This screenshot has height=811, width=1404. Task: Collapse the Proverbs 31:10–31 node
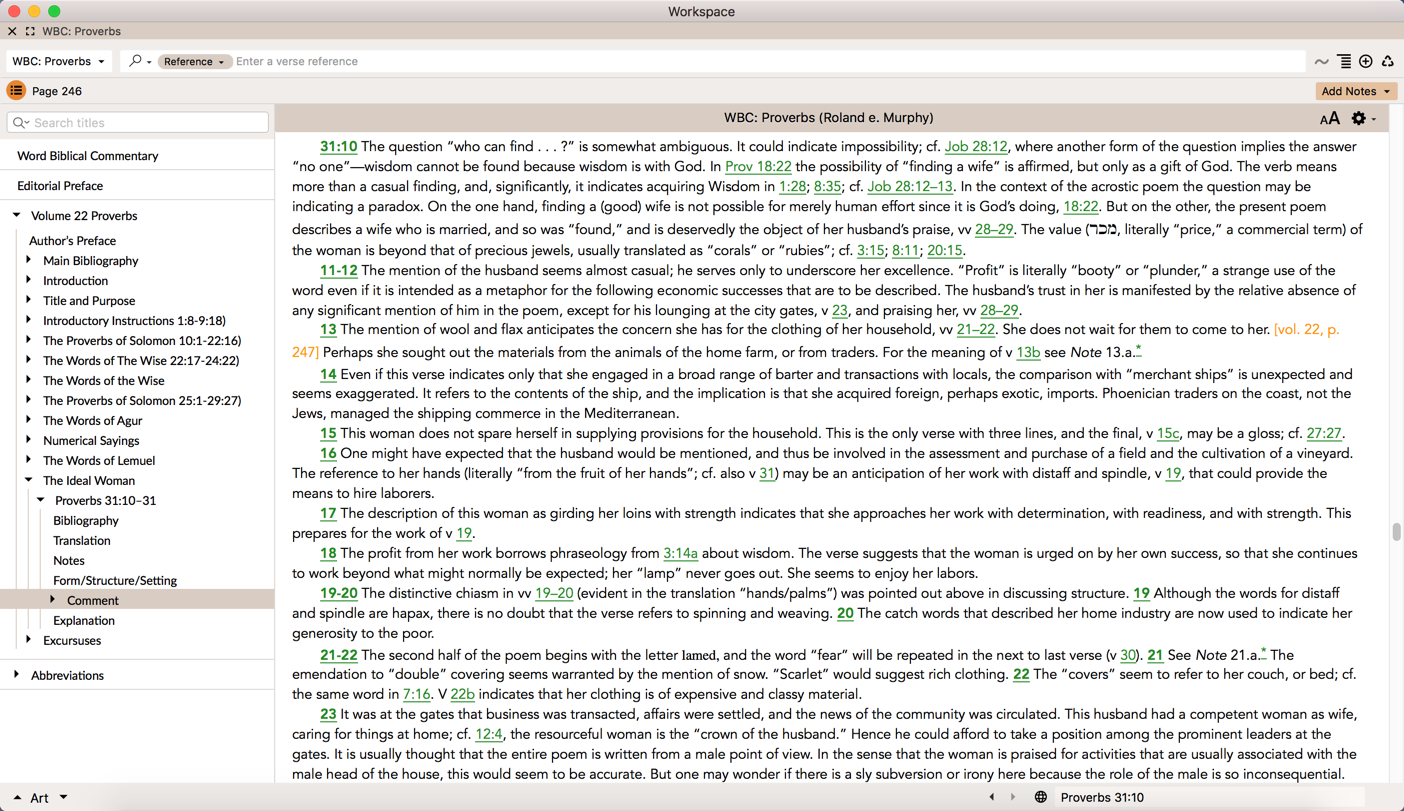[x=41, y=500]
